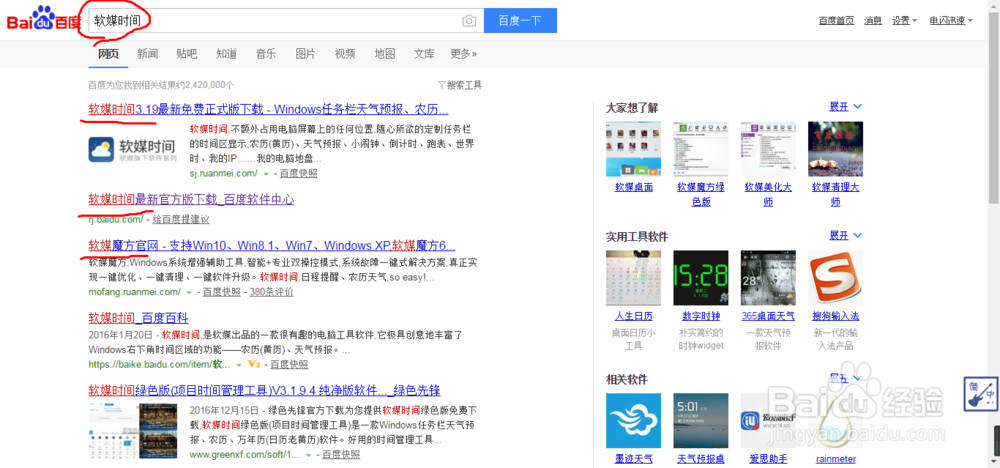Open the 更多» tab menu
The image size is (1000, 468).
pos(464,54)
